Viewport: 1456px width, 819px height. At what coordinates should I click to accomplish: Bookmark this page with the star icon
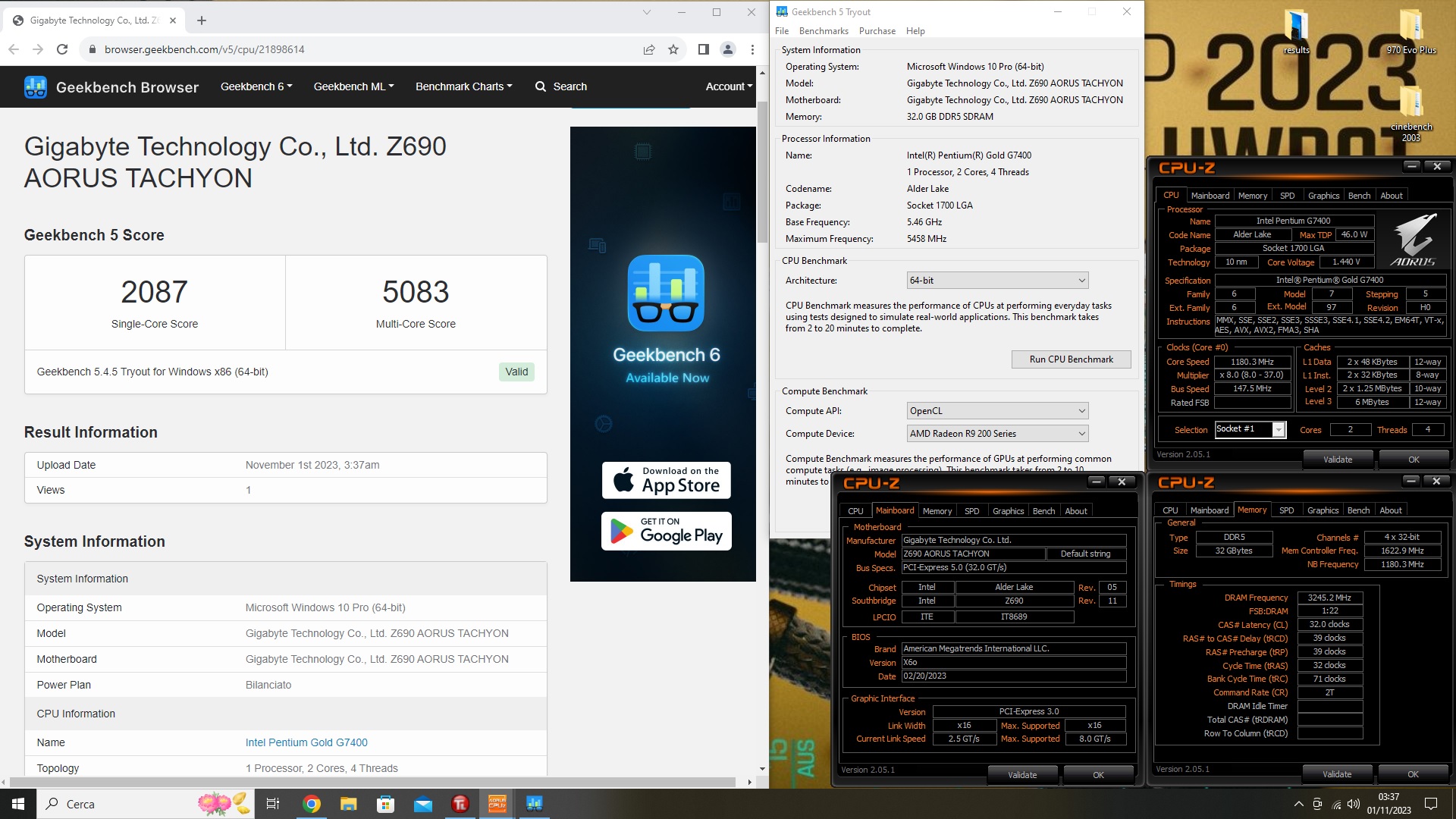[x=673, y=49]
